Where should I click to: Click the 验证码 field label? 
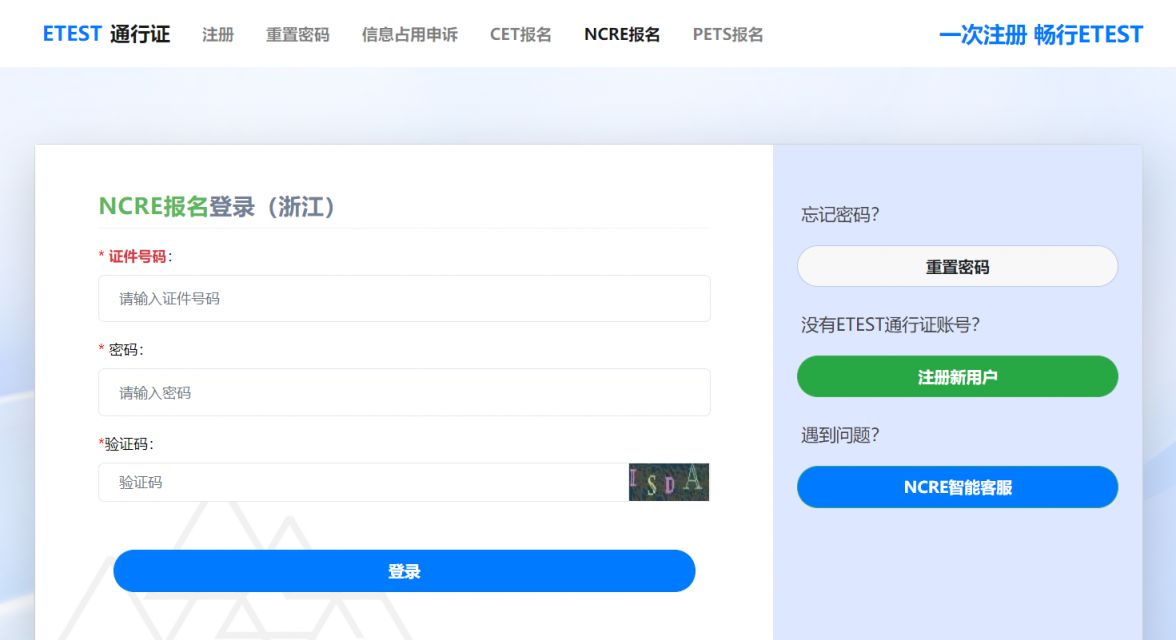click(127, 444)
